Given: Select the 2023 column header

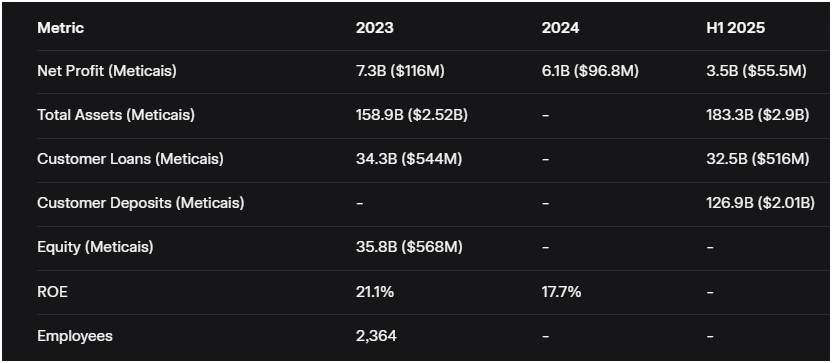Looking at the screenshot, I should (x=375, y=28).
